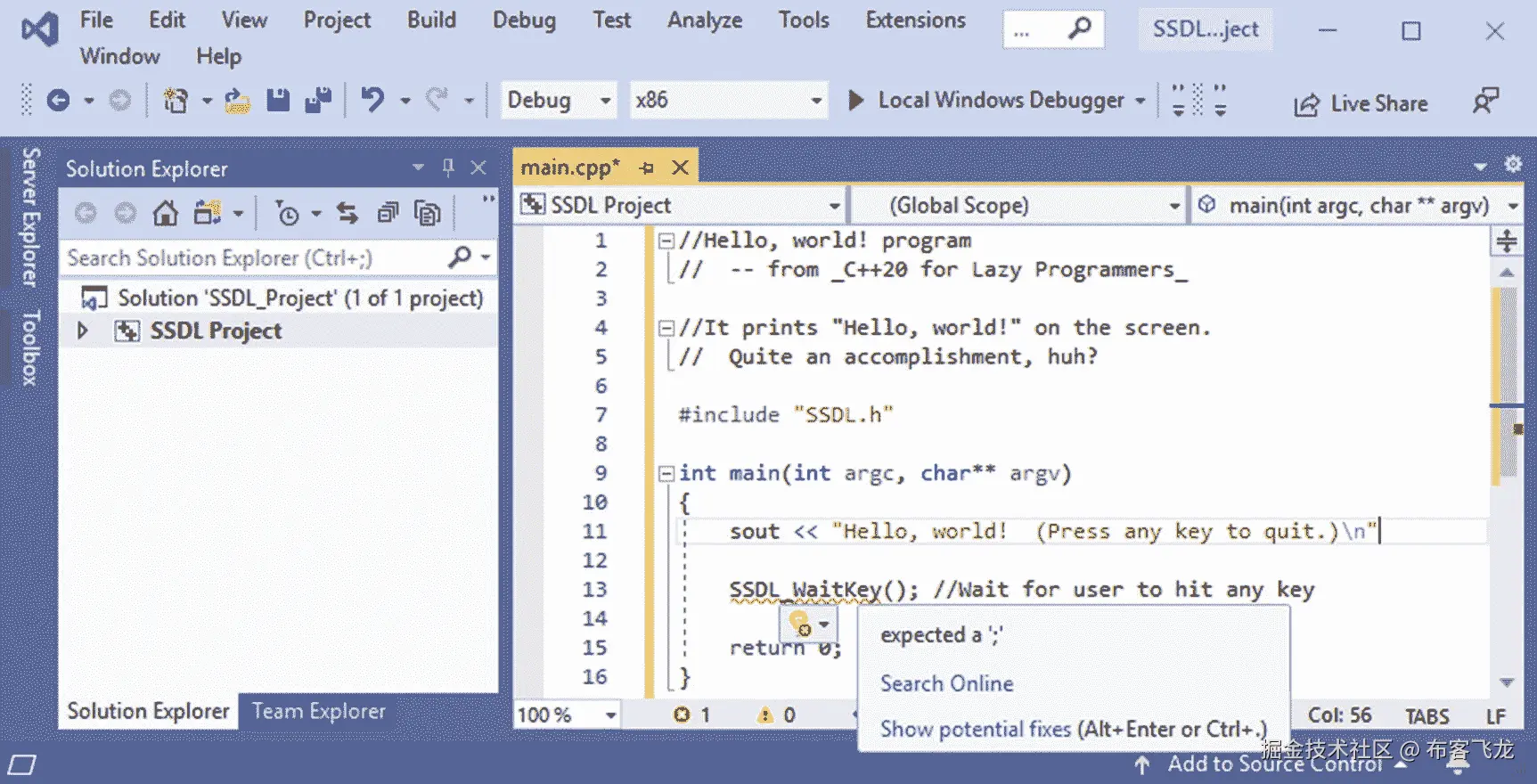Screen dimensions: 1537x784
Task: Click the bottom-left status bar rectangle icon
Action: 21,764
